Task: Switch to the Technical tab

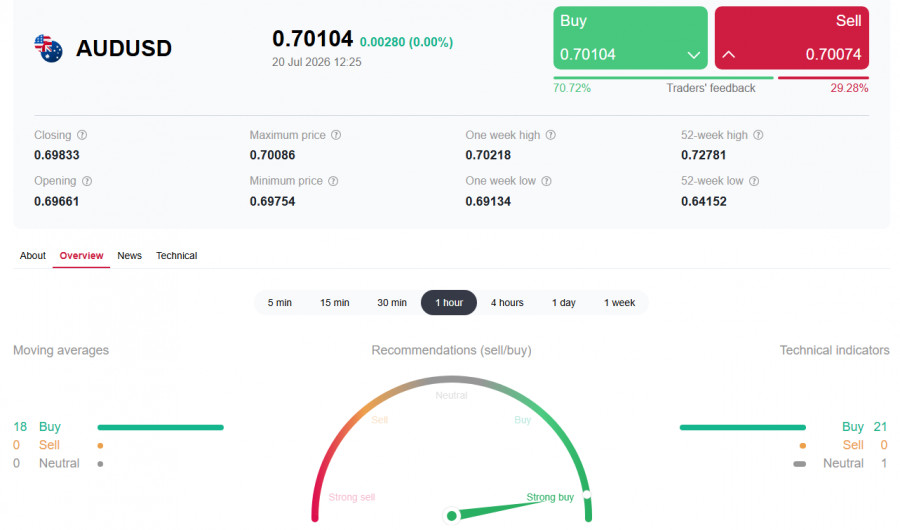Action: [176, 256]
